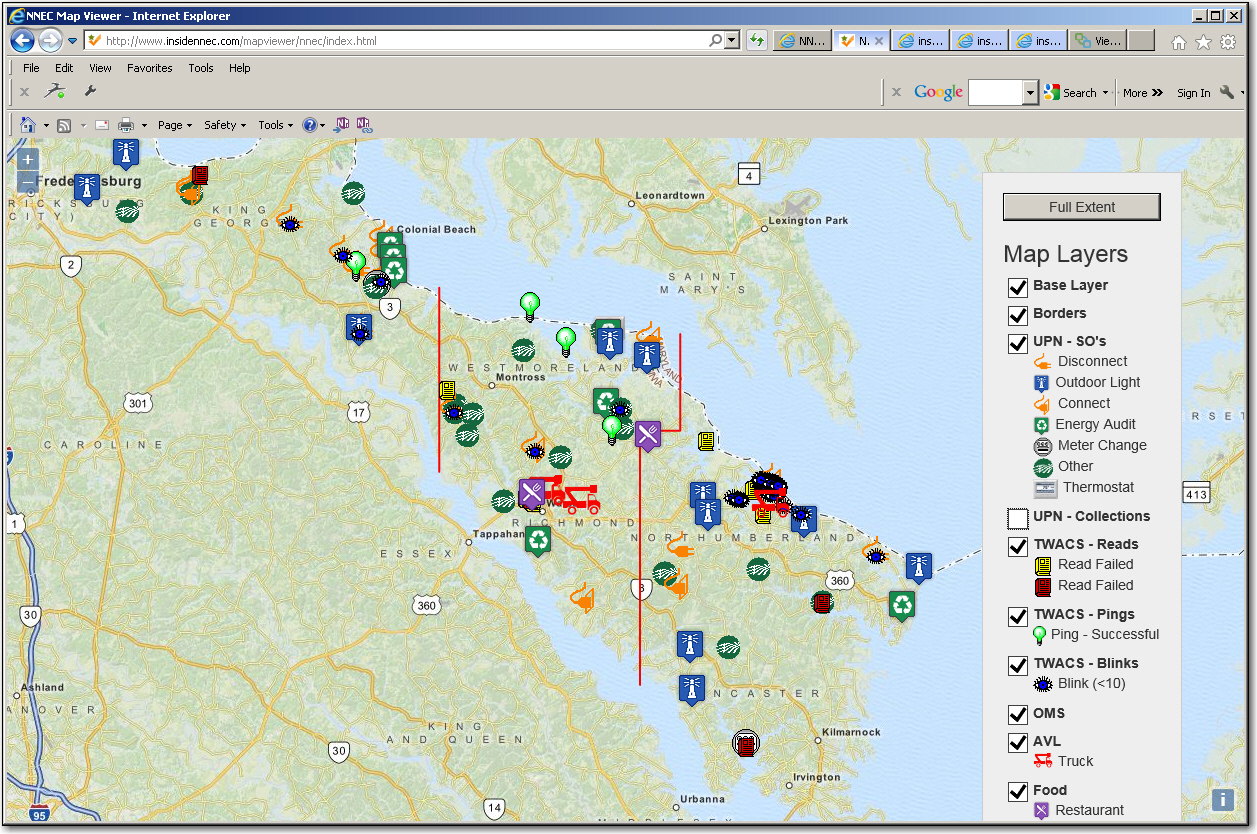Enable the UPN - Collections layer
Viewport: 1257px width, 834px height.
pyautogui.click(x=1017, y=518)
